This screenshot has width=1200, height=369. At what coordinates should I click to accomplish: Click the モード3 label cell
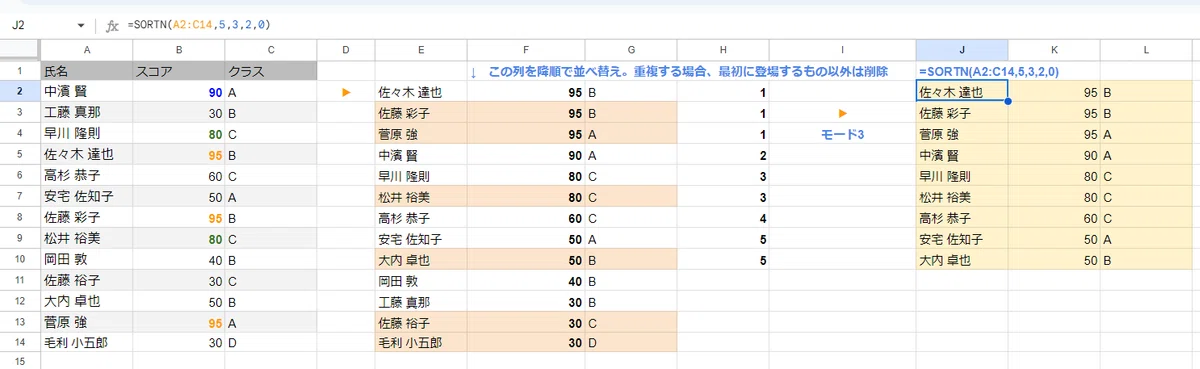coord(842,135)
